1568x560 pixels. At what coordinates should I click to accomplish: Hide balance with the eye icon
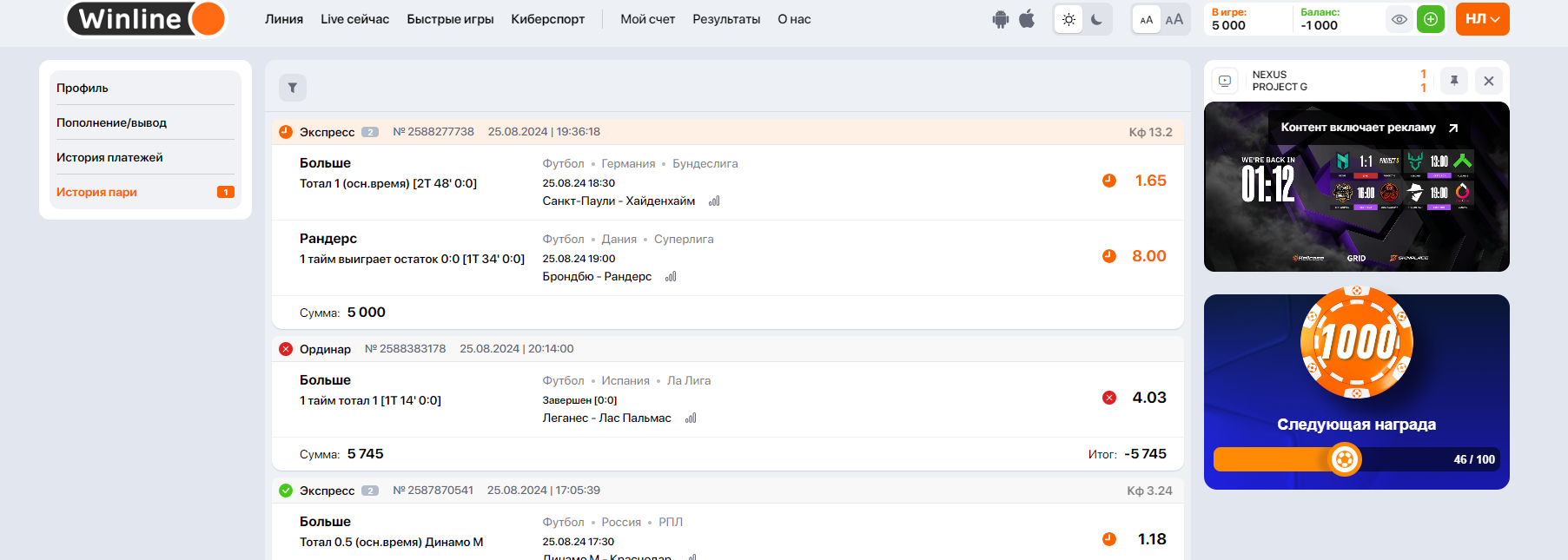click(1399, 19)
